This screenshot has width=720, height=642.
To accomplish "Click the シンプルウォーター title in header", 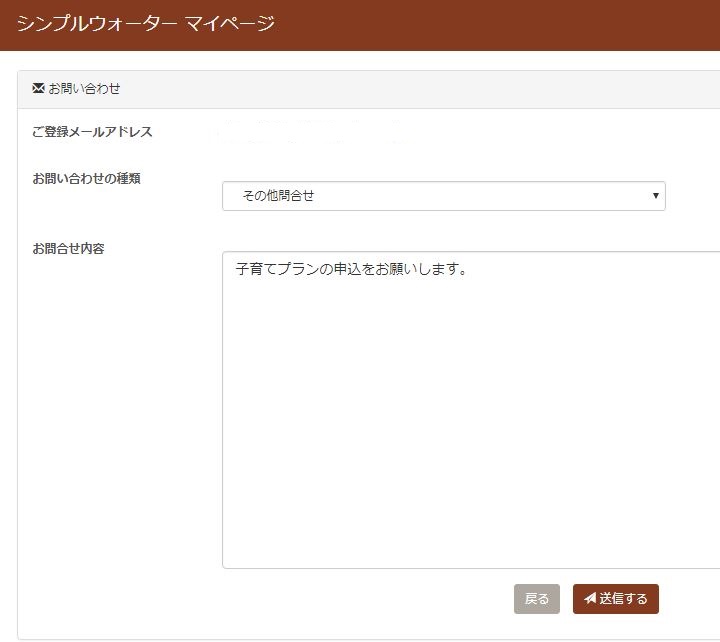I will [96, 23].
